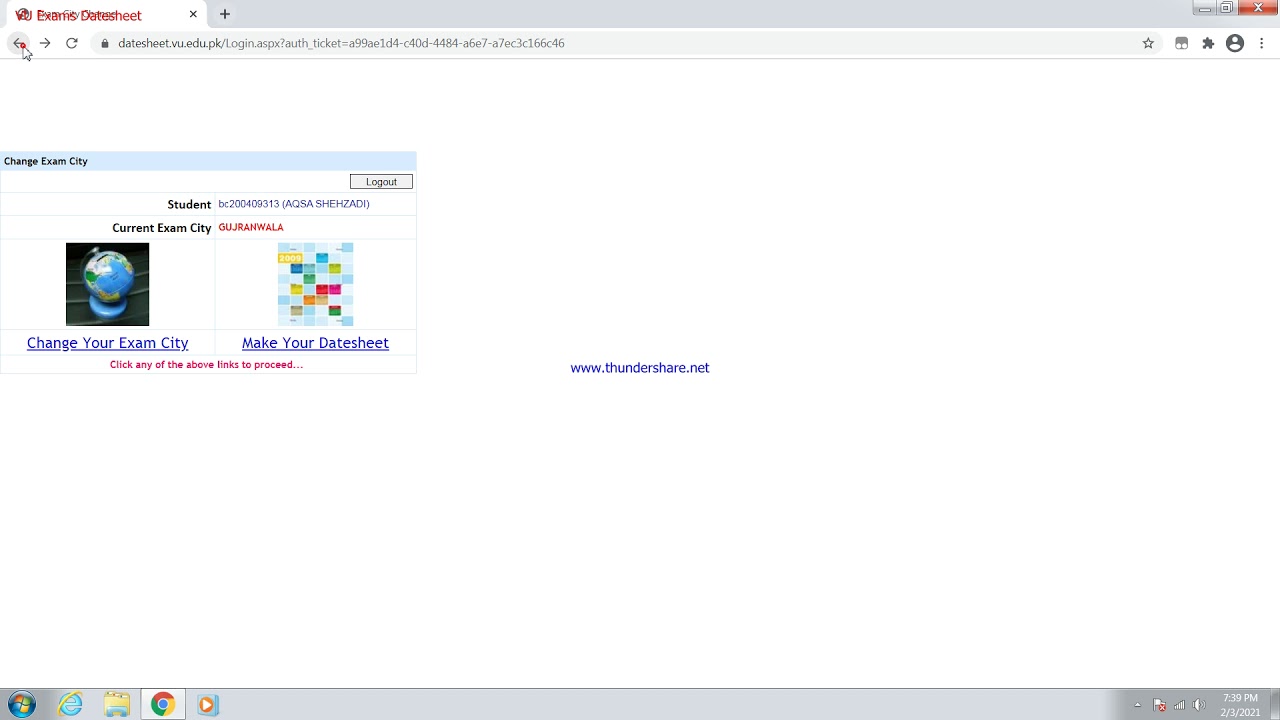Open the Action Center flag icon
The height and width of the screenshot is (720, 1280).
[x=1160, y=705]
